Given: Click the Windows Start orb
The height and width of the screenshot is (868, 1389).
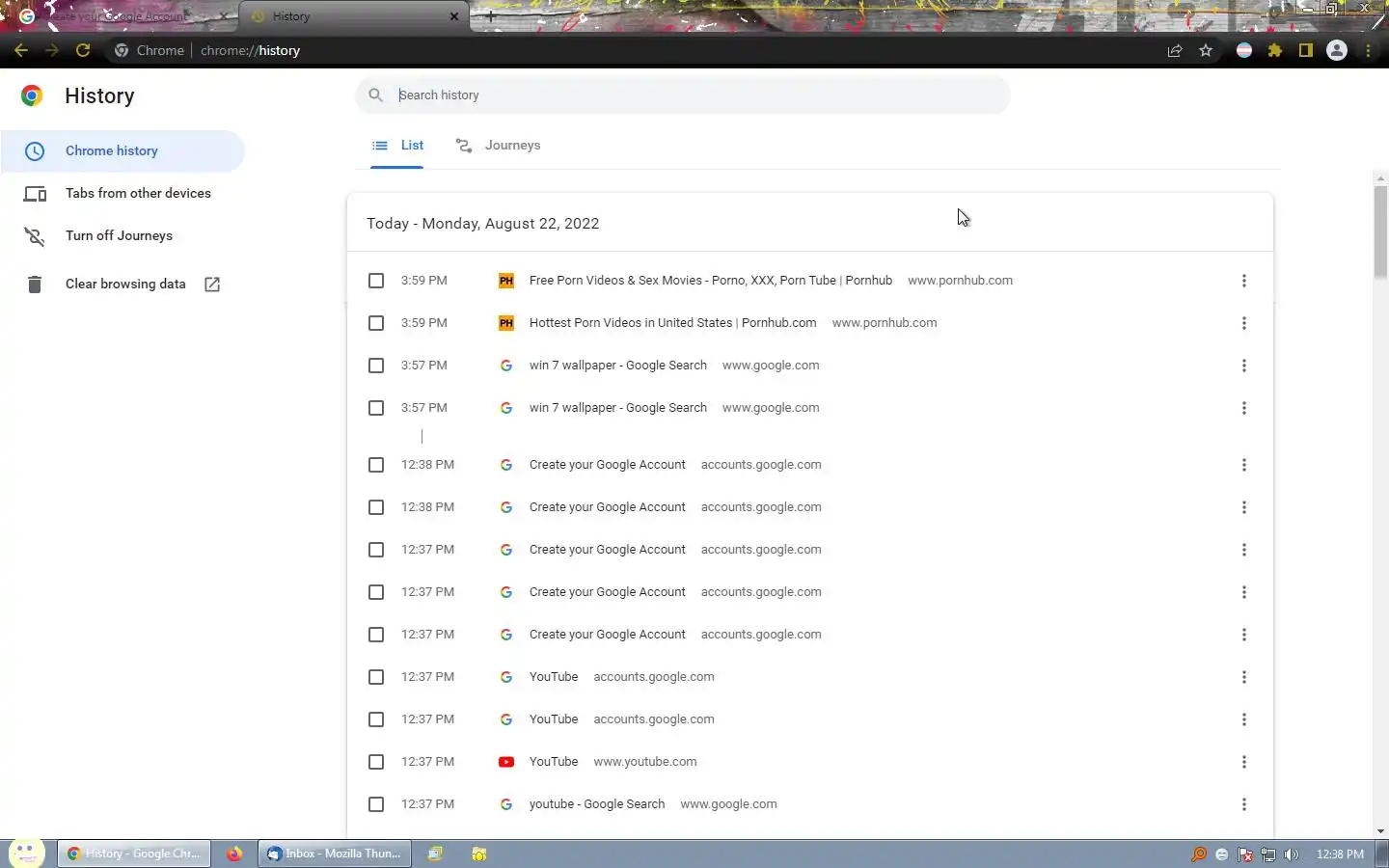Looking at the screenshot, I should [x=26, y=853].
